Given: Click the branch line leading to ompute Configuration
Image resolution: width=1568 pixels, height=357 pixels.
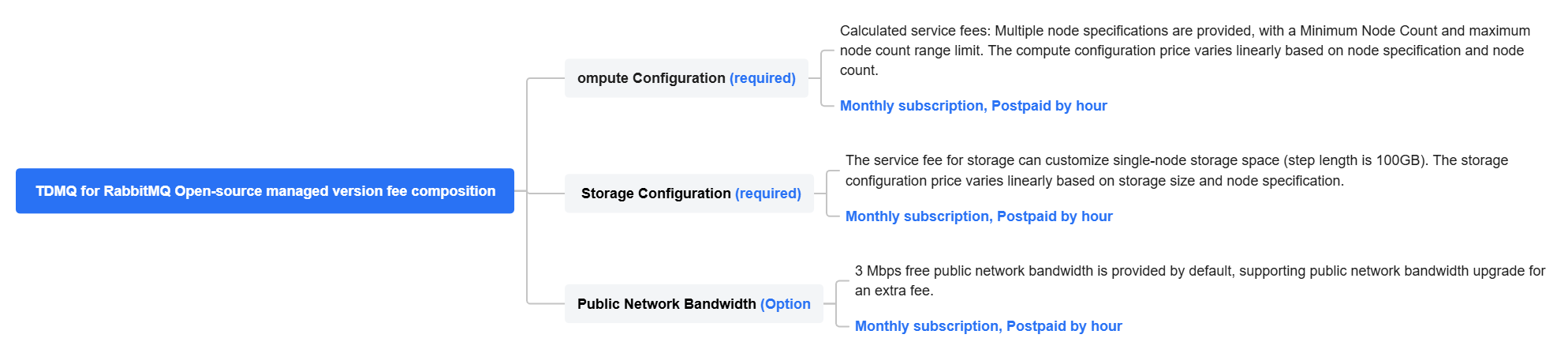Looking at the screenshot, I should pyautogui.click(x=545, y=78).
